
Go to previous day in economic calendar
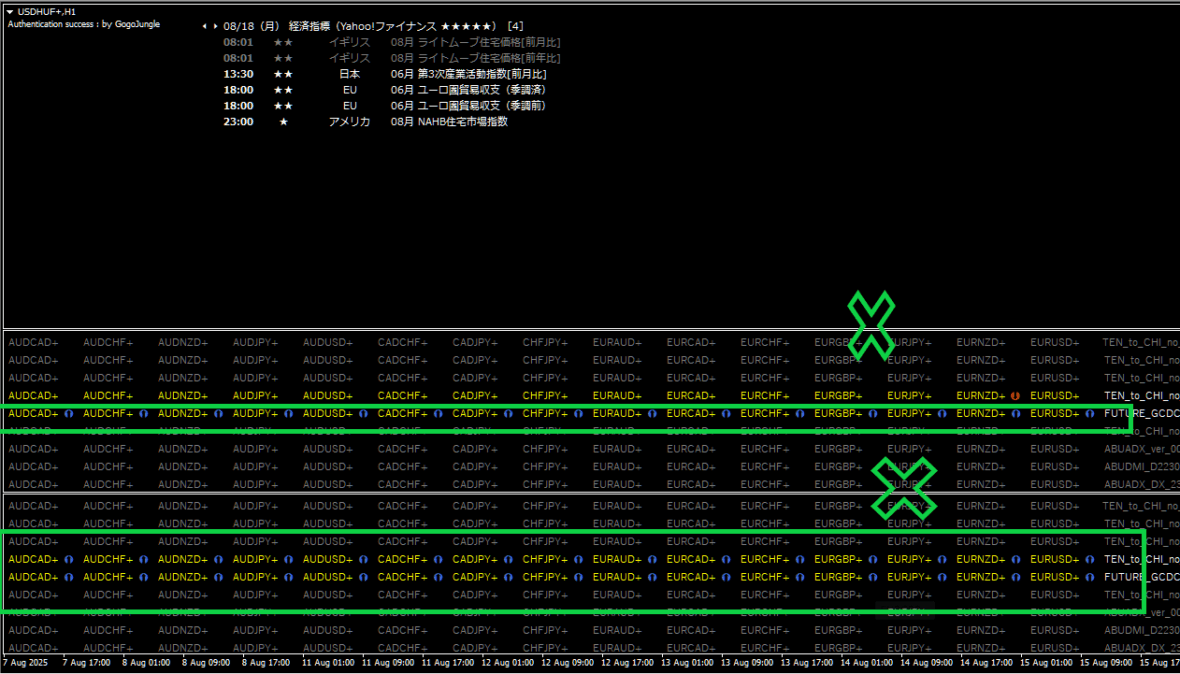pyautogui.click(x=205, y=26)
